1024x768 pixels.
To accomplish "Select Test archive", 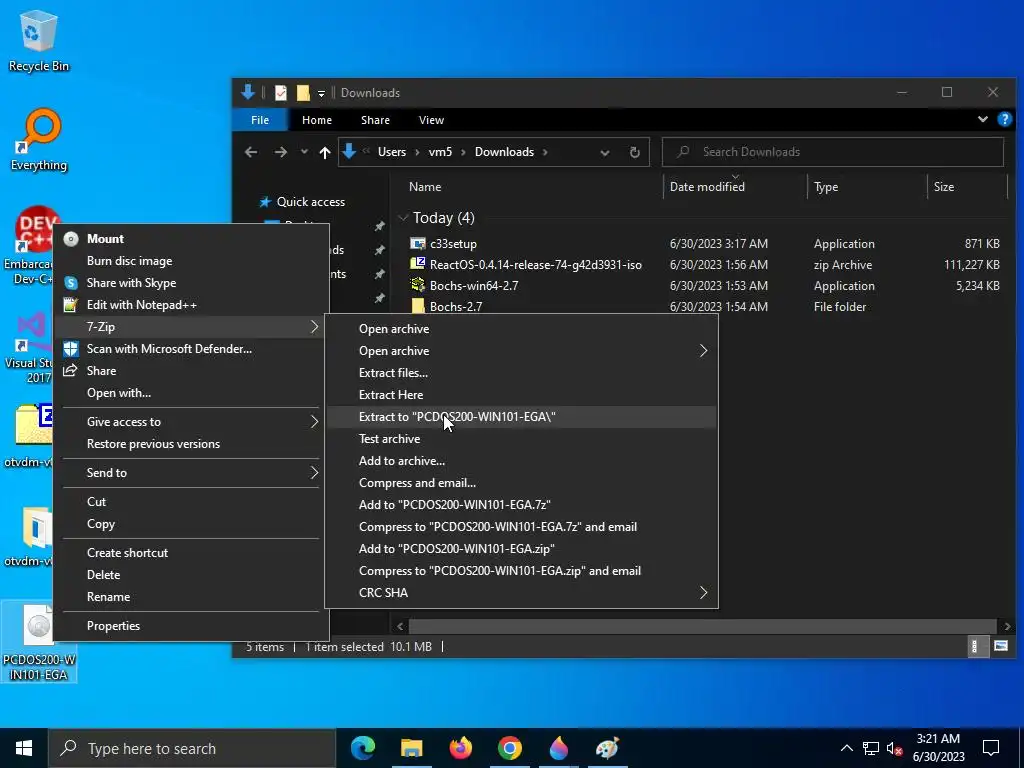I will coord(521,439).
